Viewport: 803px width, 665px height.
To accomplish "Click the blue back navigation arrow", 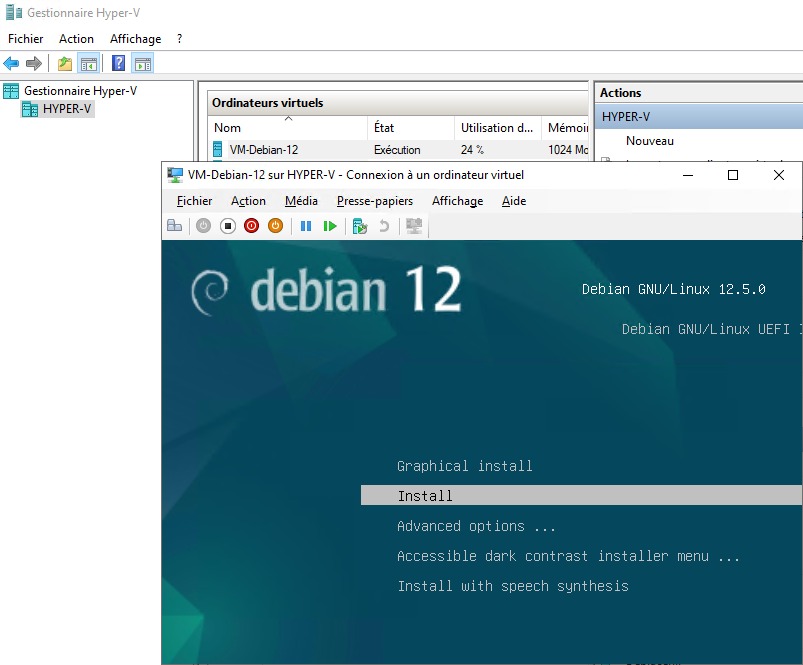I will tap(10, 63).
